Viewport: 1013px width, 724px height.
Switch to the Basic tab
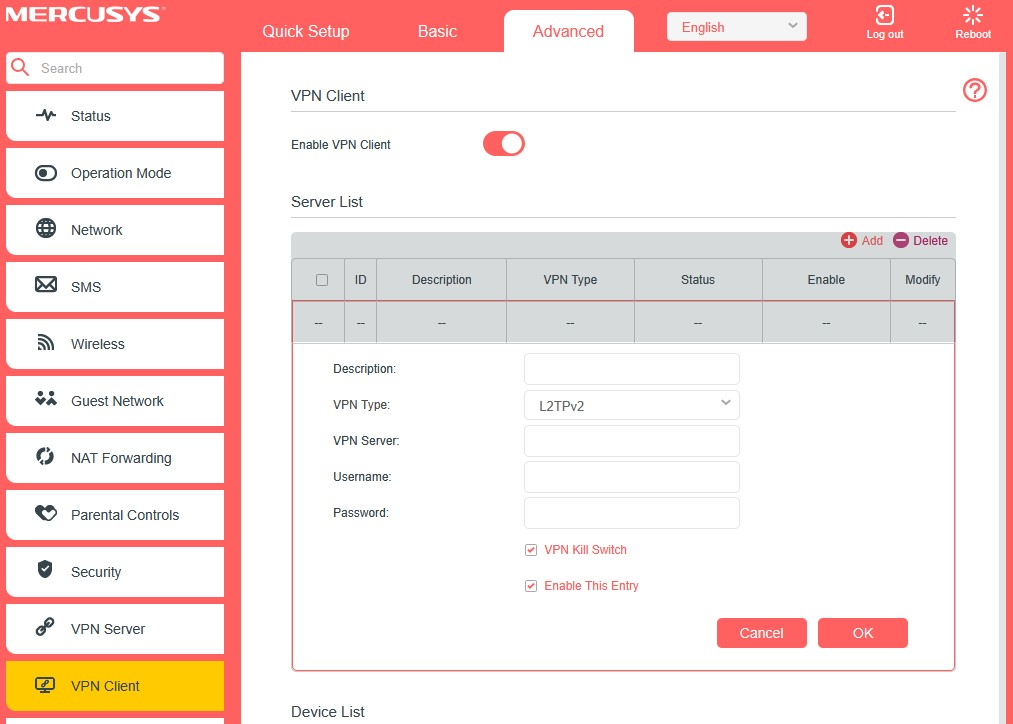[437, 31]
